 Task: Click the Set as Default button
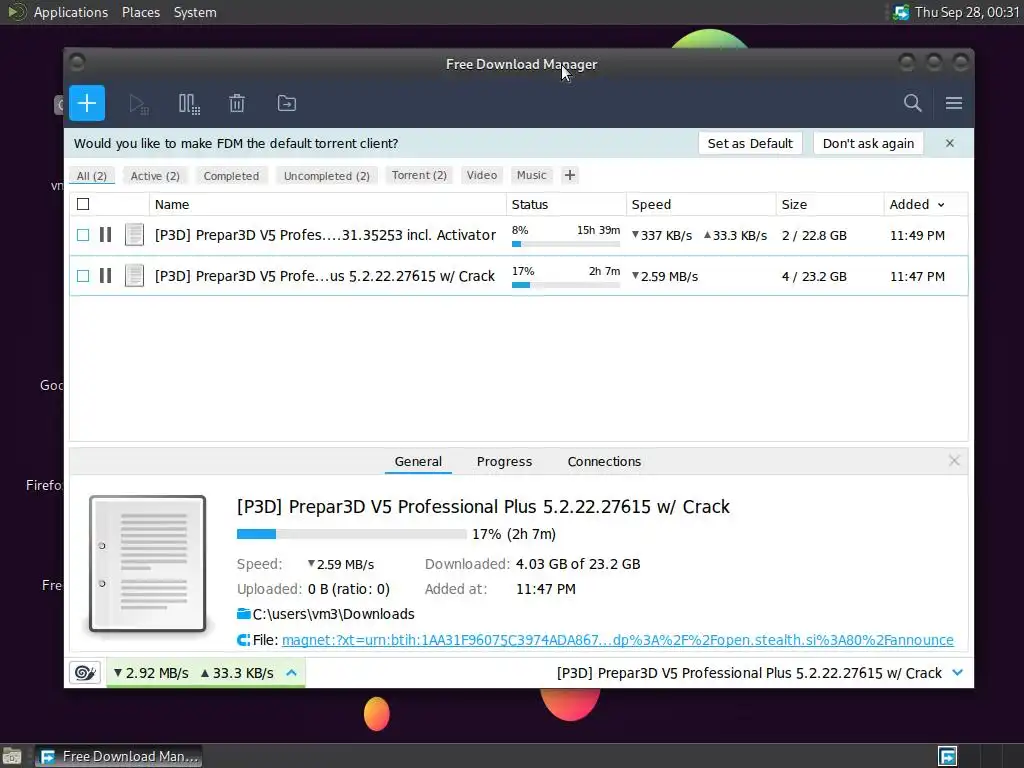pos(750,144)
